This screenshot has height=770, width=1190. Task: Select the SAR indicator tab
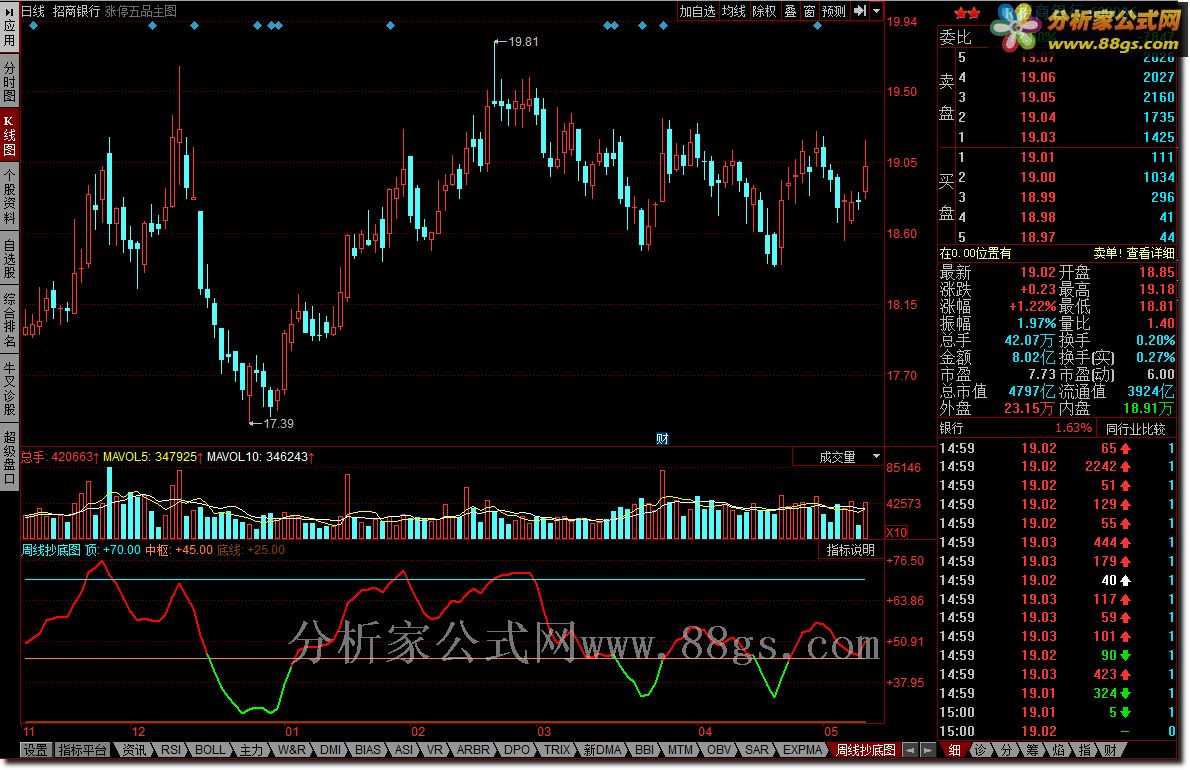pyautogui.click(x=756, y=750)
